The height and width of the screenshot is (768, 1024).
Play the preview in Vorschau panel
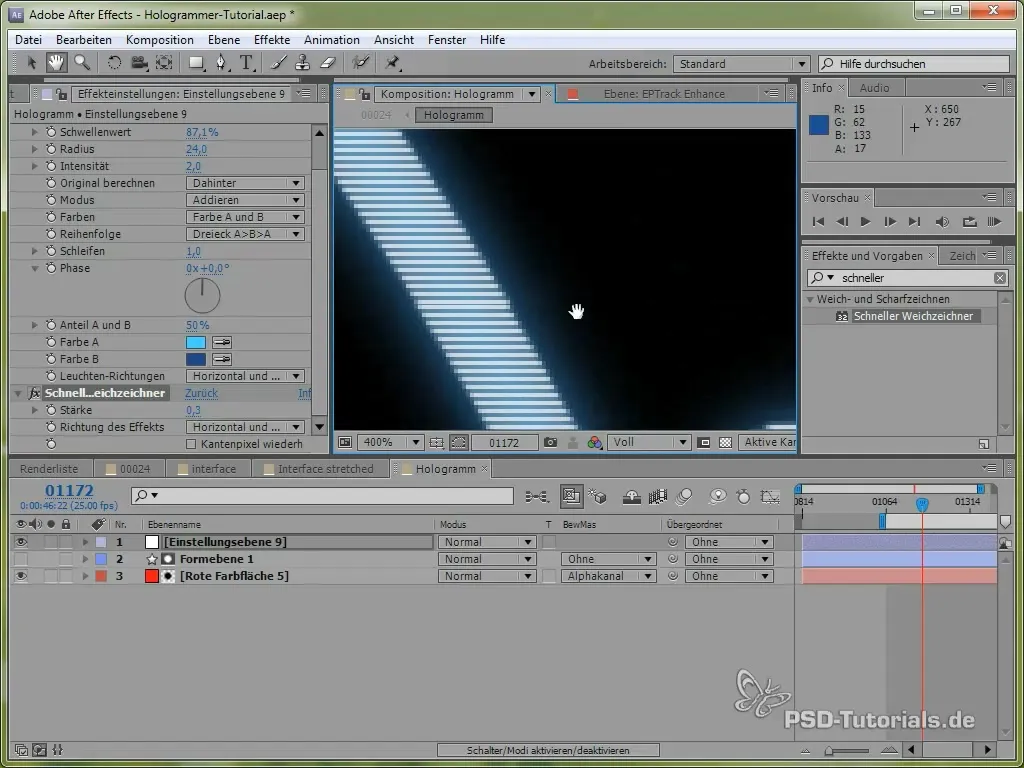point(865,222)
